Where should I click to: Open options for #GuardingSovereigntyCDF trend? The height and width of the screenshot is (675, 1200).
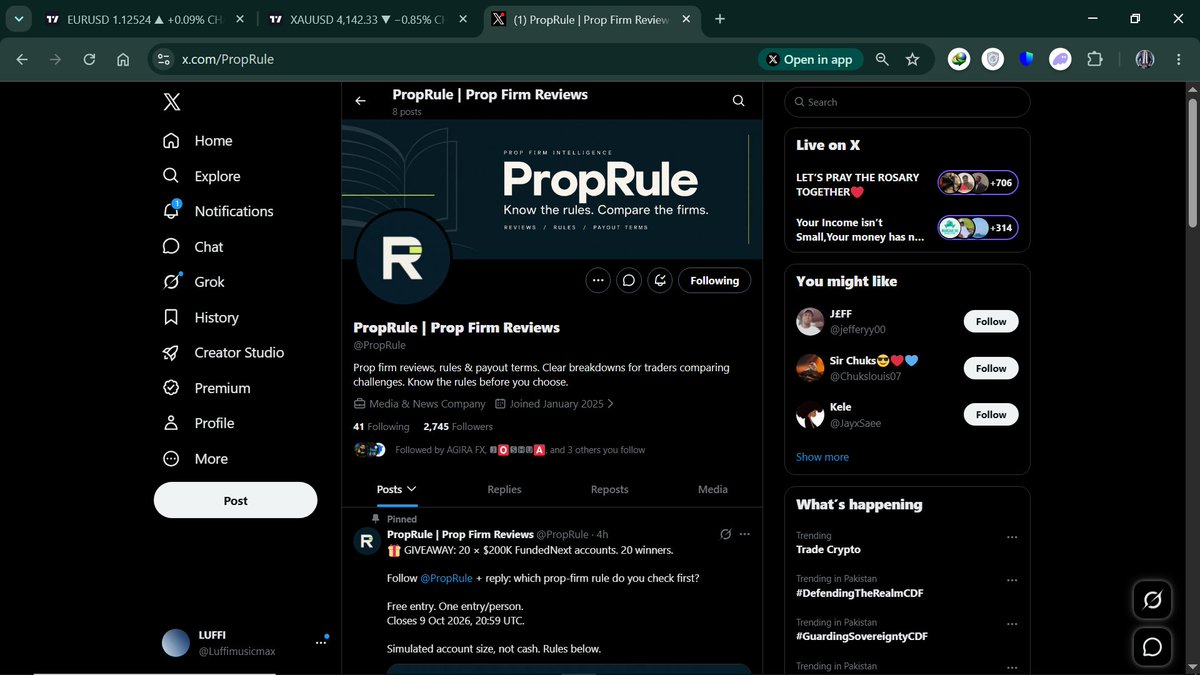pyautogui.click(x=1012, y=623)
